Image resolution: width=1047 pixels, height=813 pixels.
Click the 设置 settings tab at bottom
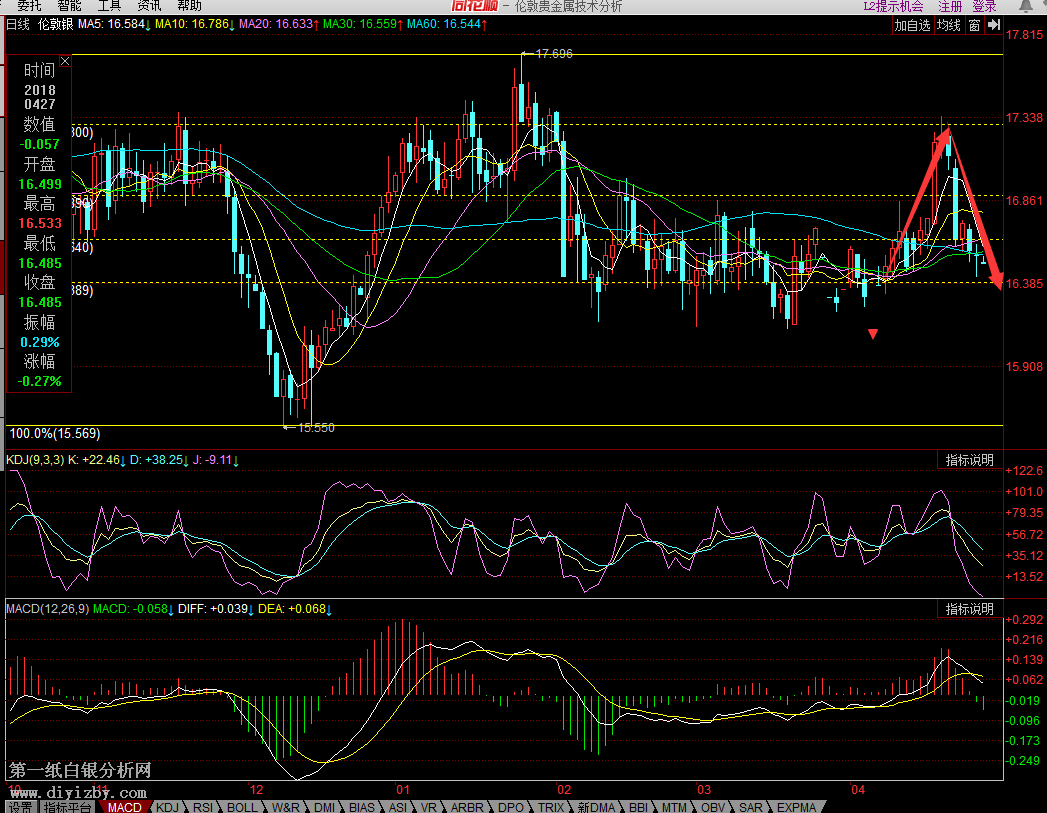[x=19, y=807]
